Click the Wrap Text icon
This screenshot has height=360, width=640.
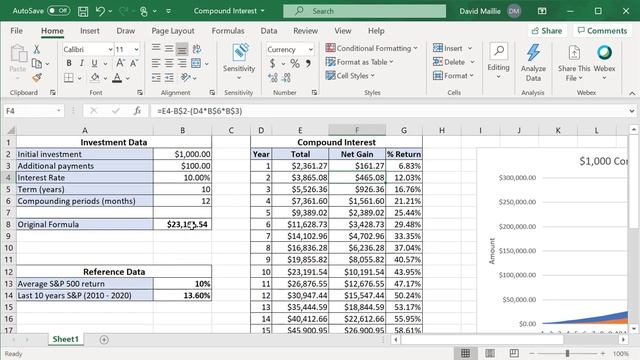click(x=197, y=49)
